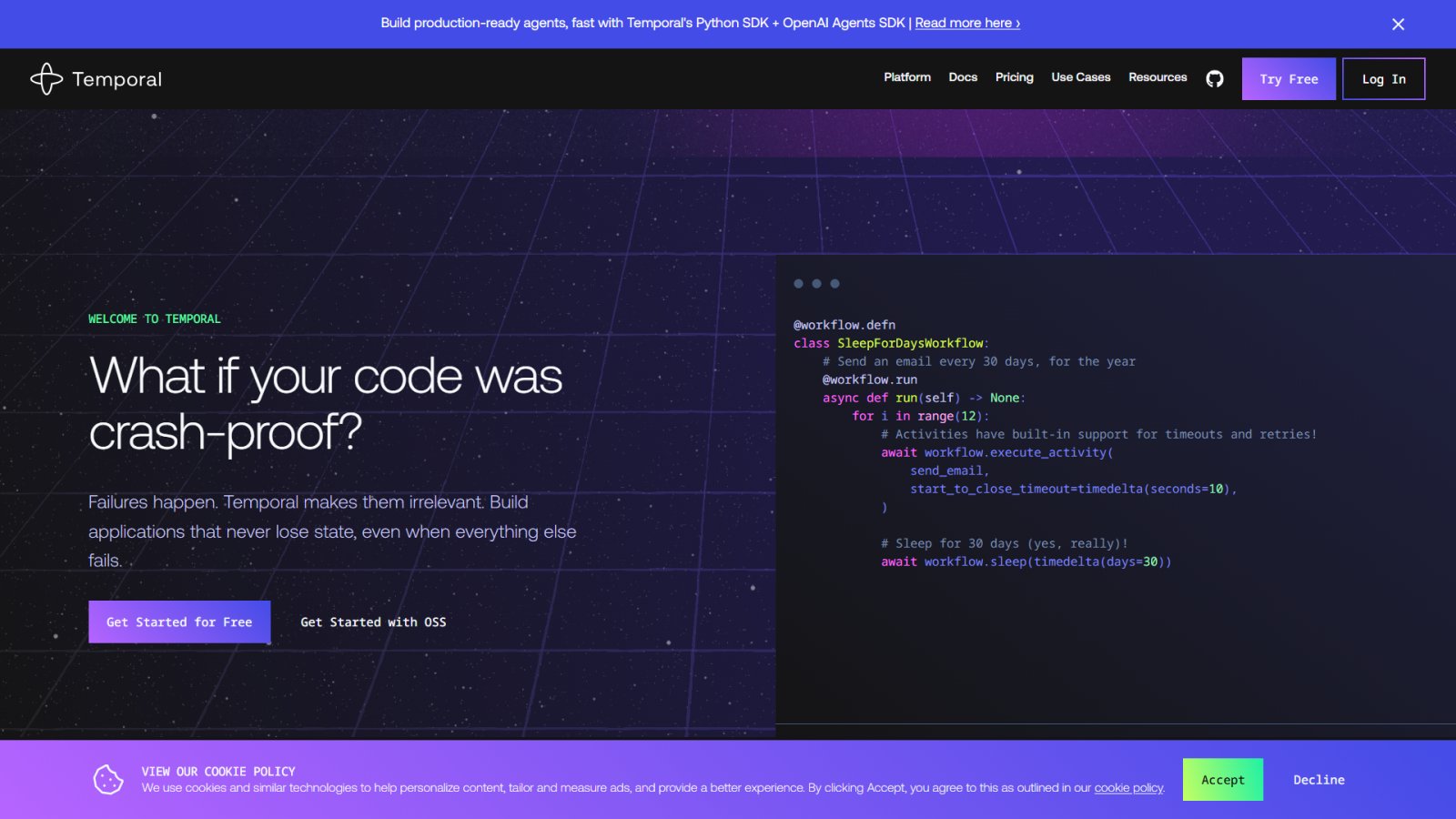The image size is (1456, 819).
Task: Click the 'What if your code was crash-proof?' heading
Action: click(x=326, y=403)
